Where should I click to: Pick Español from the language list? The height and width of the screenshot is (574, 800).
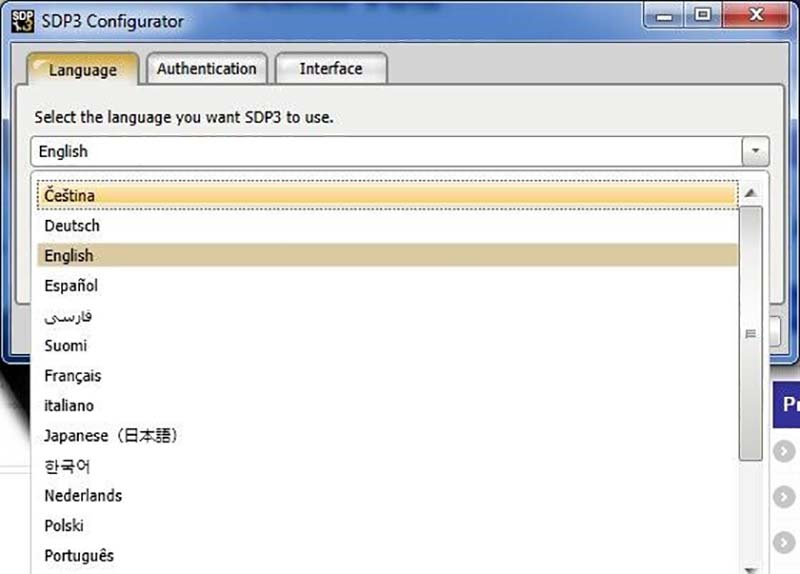tap(388, 285)
